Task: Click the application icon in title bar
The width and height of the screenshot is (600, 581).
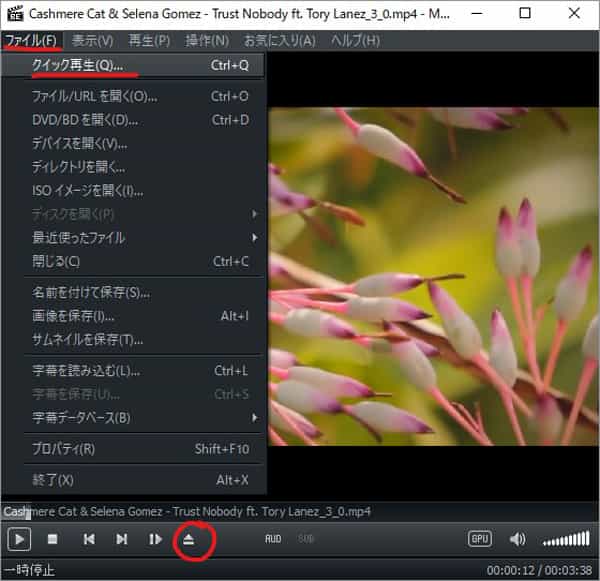Action: pyautogui.click(x=15, y=14)
